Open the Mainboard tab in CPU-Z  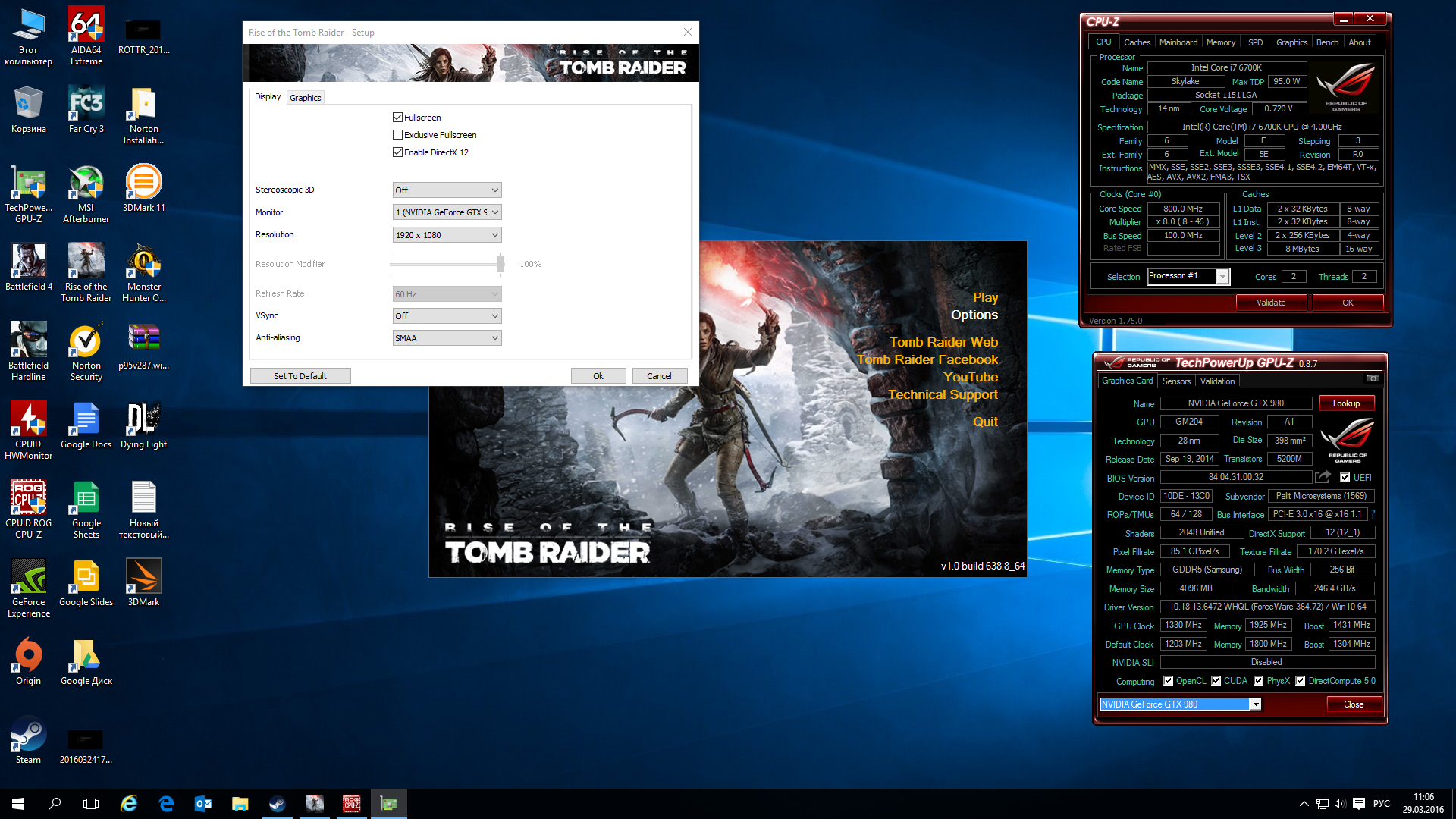[1178, 42]
